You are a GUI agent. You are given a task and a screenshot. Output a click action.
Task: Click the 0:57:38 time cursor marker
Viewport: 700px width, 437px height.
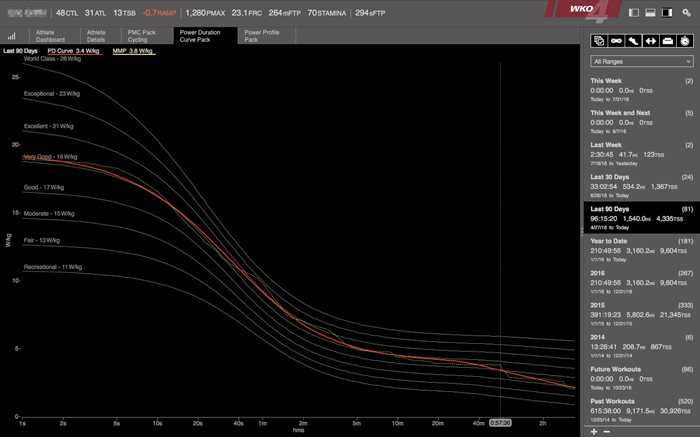pos(500,422)
